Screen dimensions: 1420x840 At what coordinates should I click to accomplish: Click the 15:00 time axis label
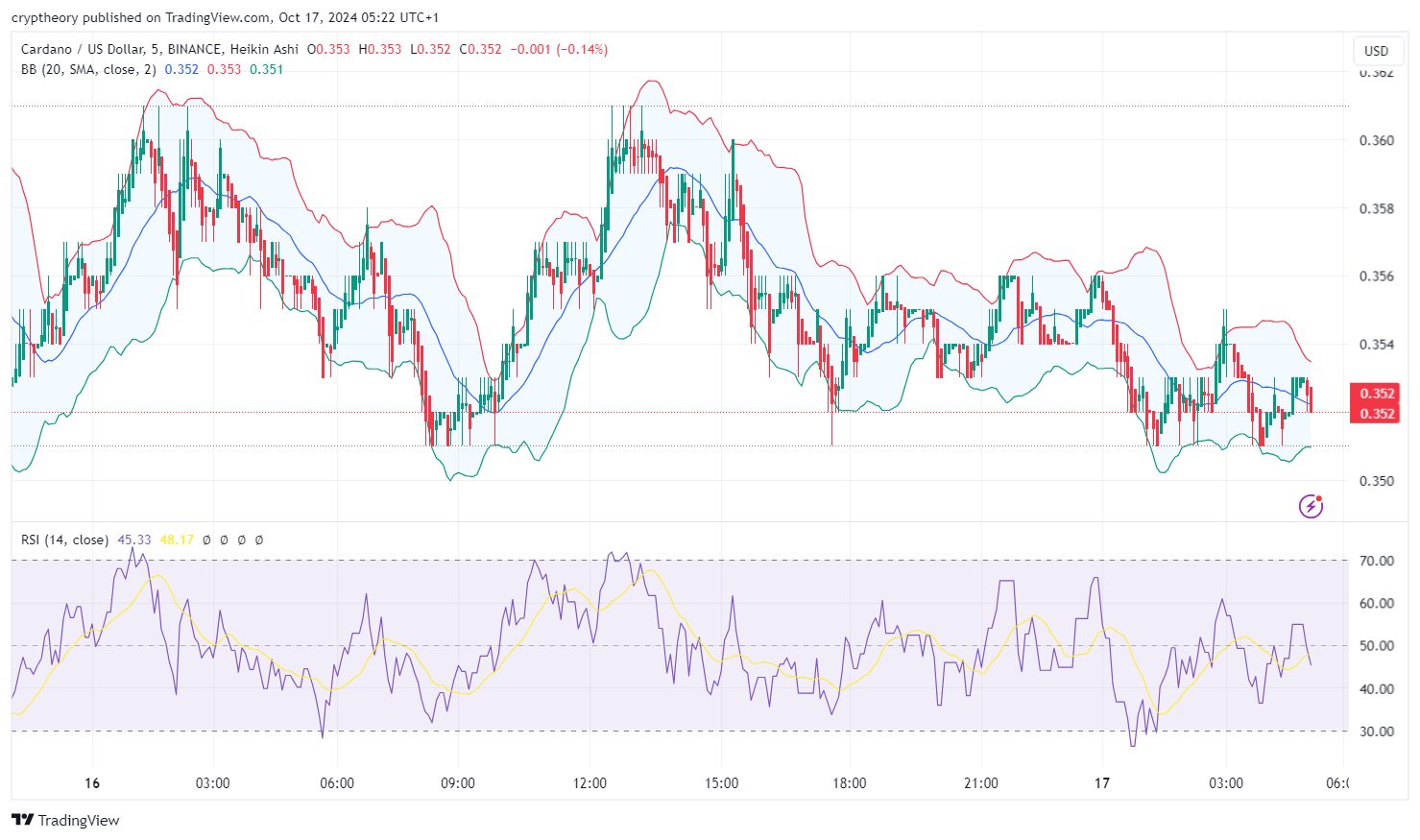coord(721,783)
